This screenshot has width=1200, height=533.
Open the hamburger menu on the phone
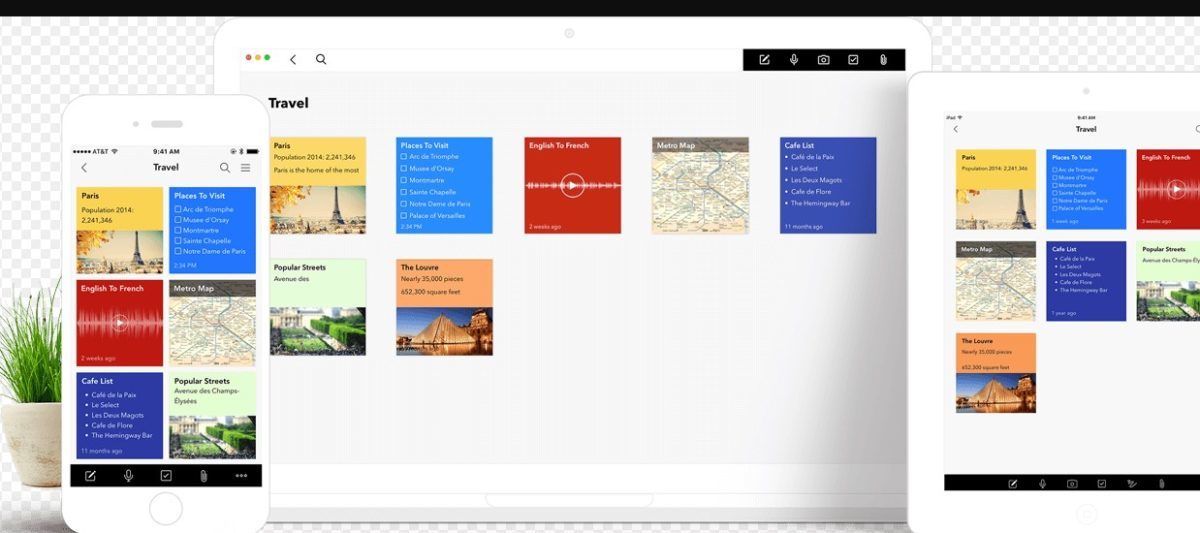[245, 168]
